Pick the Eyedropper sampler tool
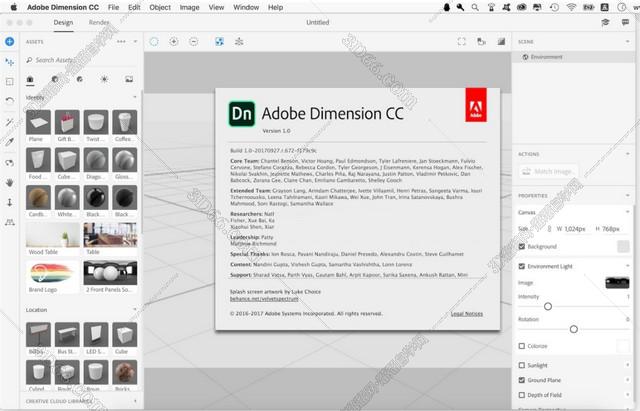The height and width of the screenshot is (411, 640). tap(9, 142)
